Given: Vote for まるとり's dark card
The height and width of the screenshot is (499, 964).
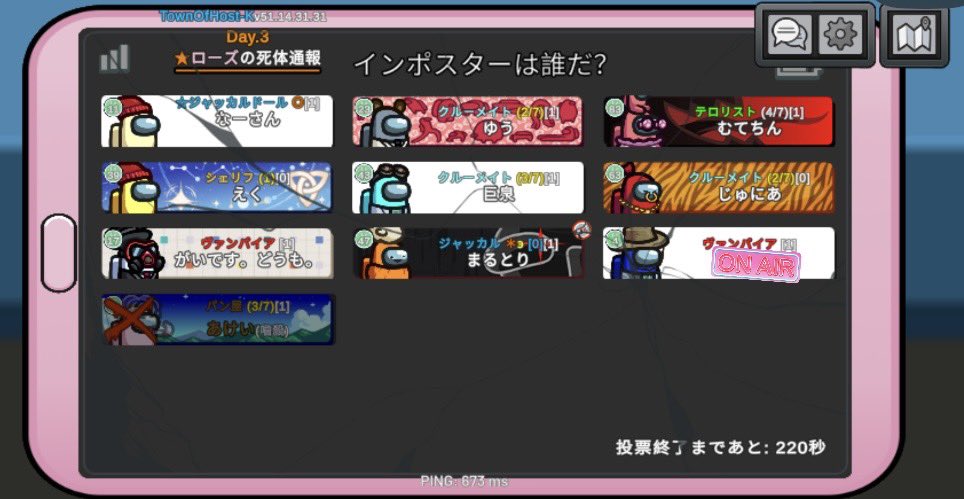Looking at the screenshot, I should (468, 253).
